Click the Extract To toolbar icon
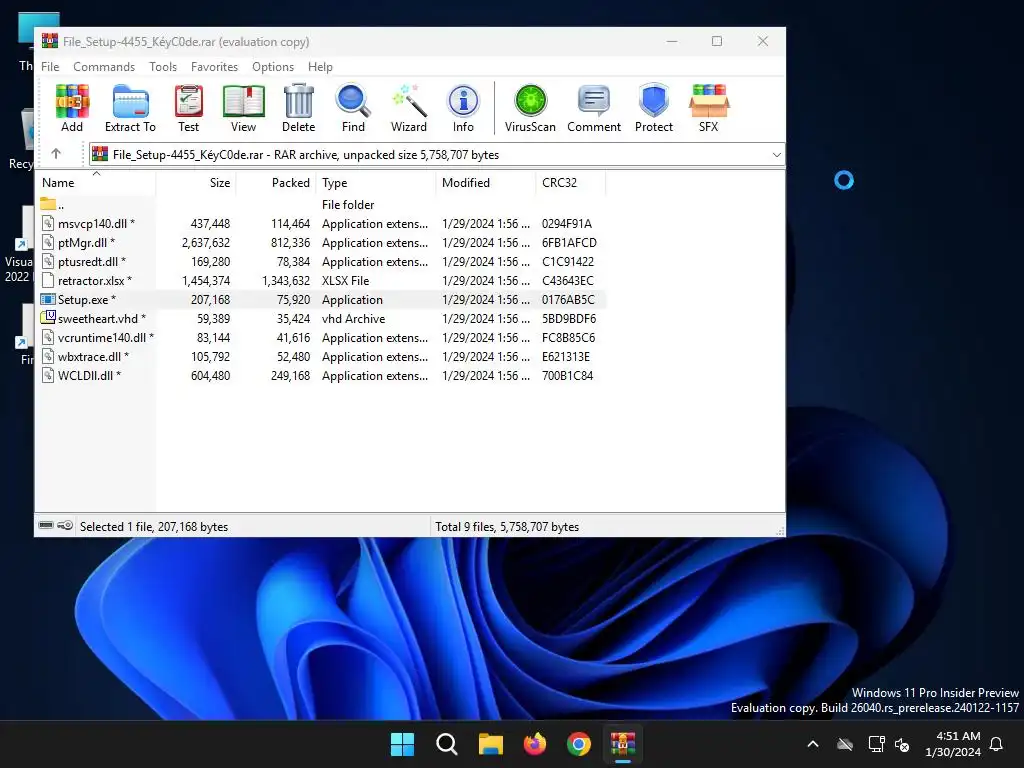1024x768 pixels. (130, 108)
